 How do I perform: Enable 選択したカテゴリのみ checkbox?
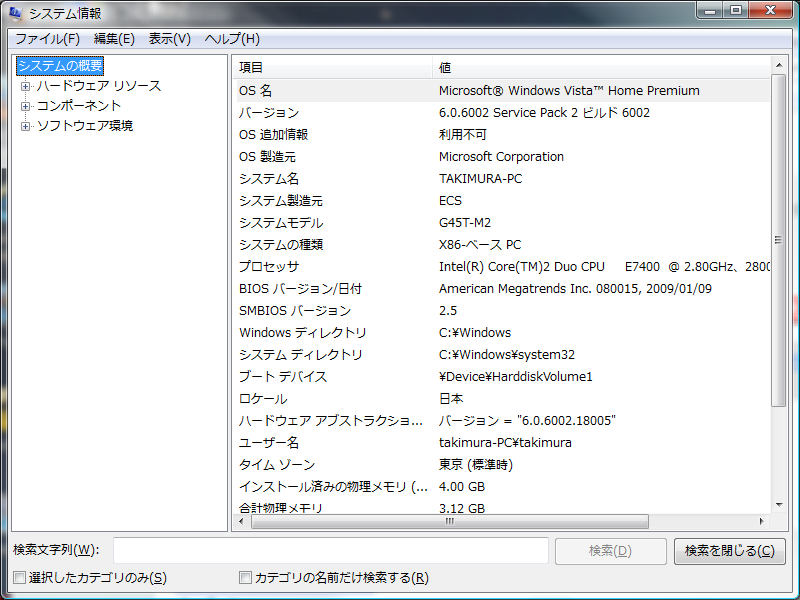(x=19, y=578)
